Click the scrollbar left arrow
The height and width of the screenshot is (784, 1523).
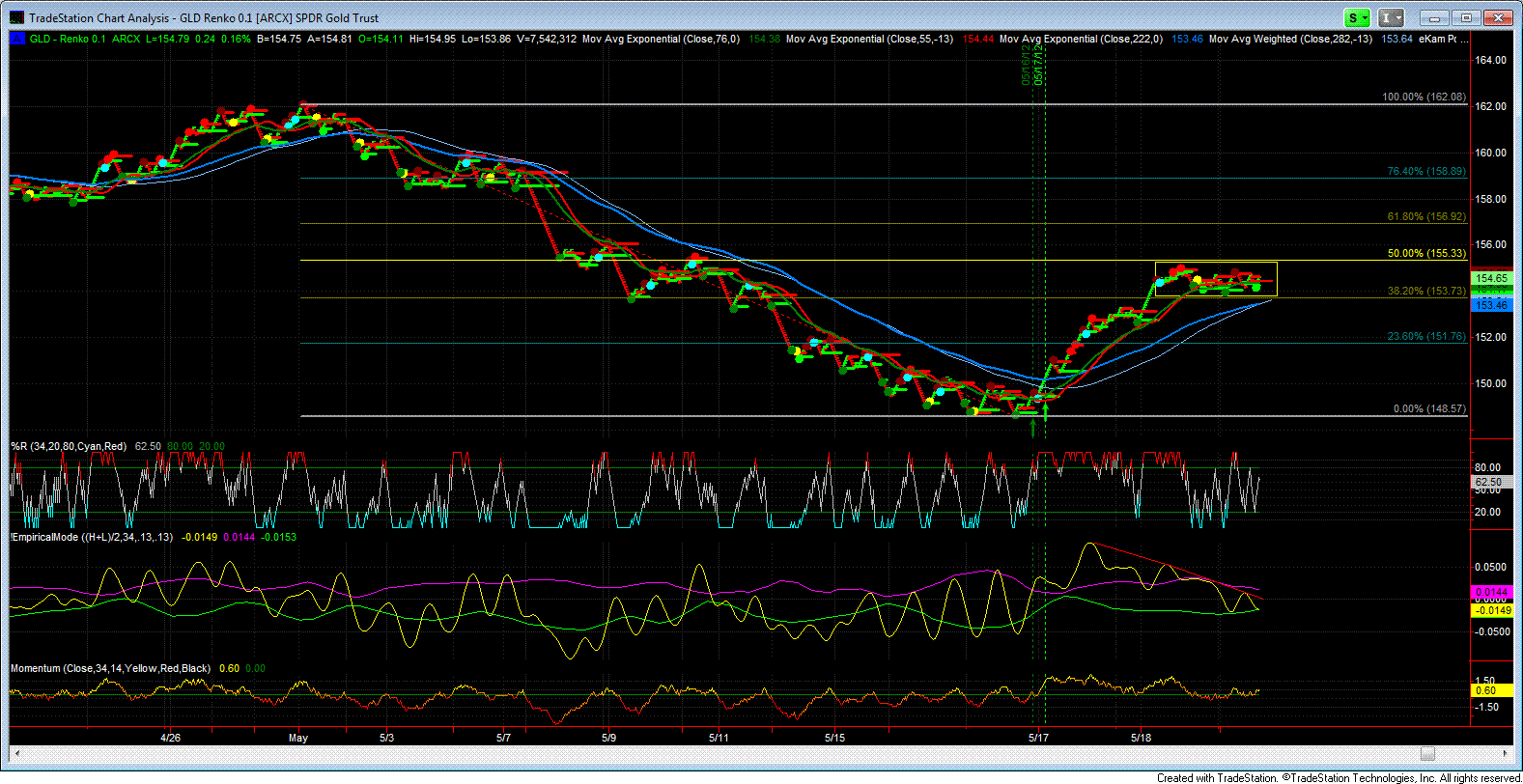point(17,754)
